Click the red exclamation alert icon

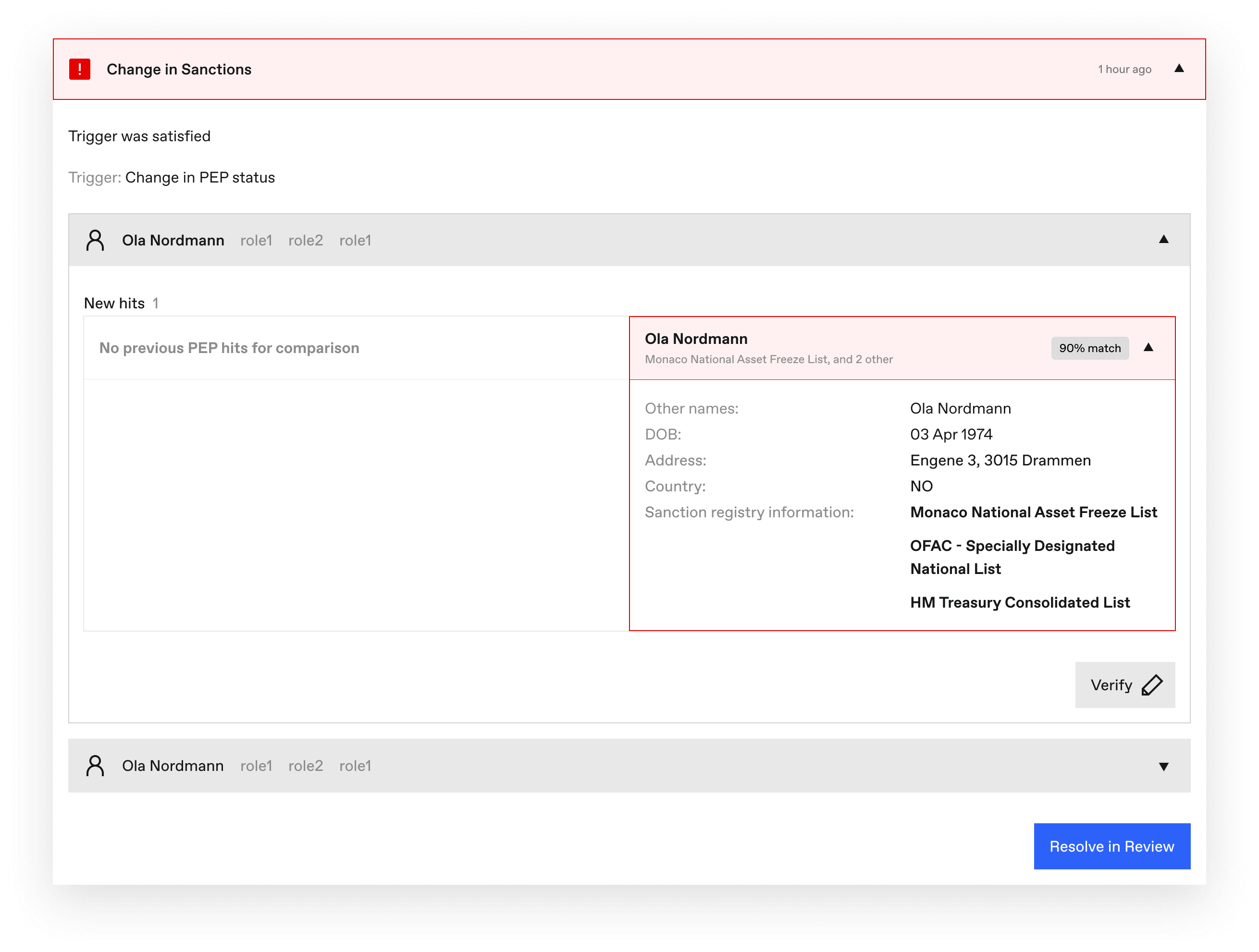pos(80,70)
